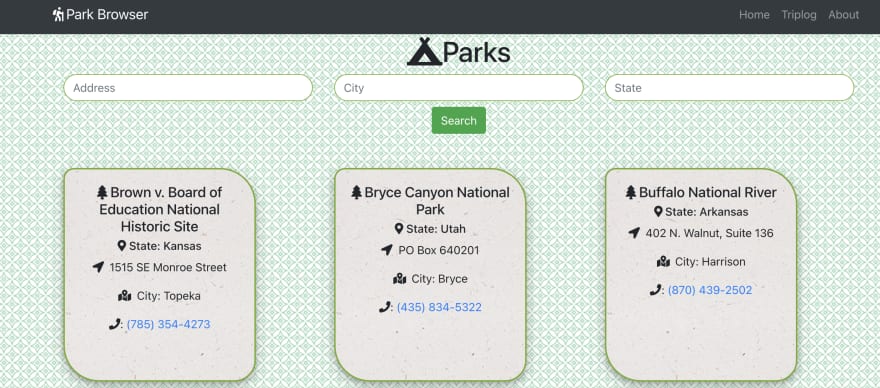Click the PO Box 640201 address
Screen dimensions: 880x388
439,250
